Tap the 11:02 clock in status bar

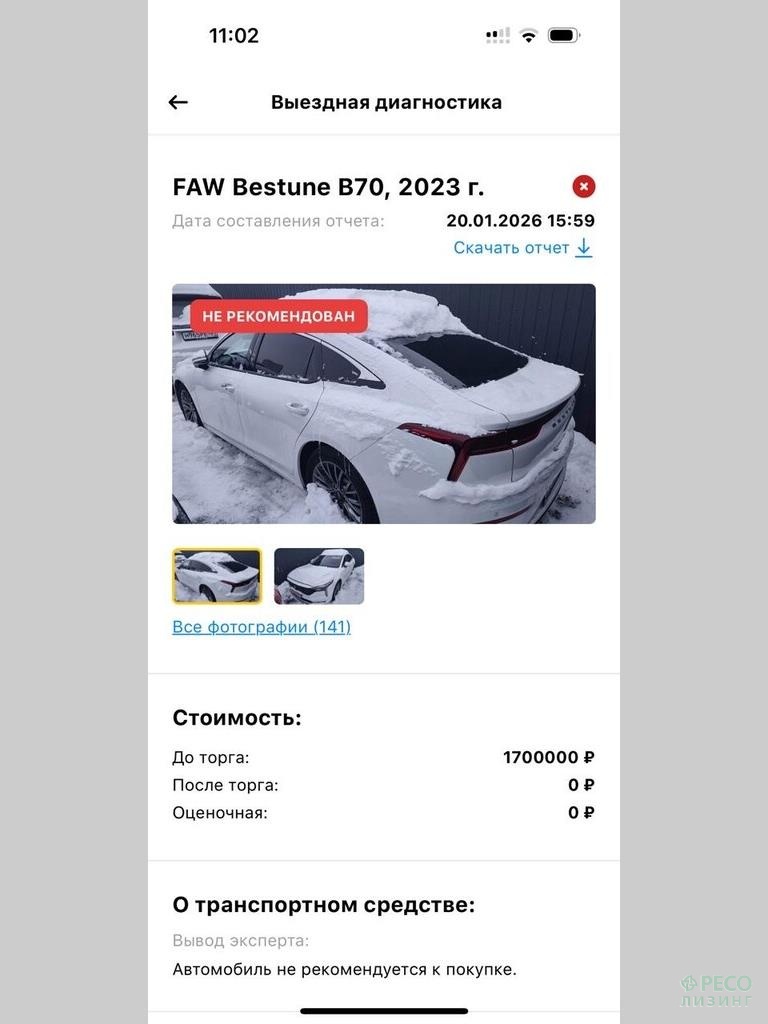234,35
